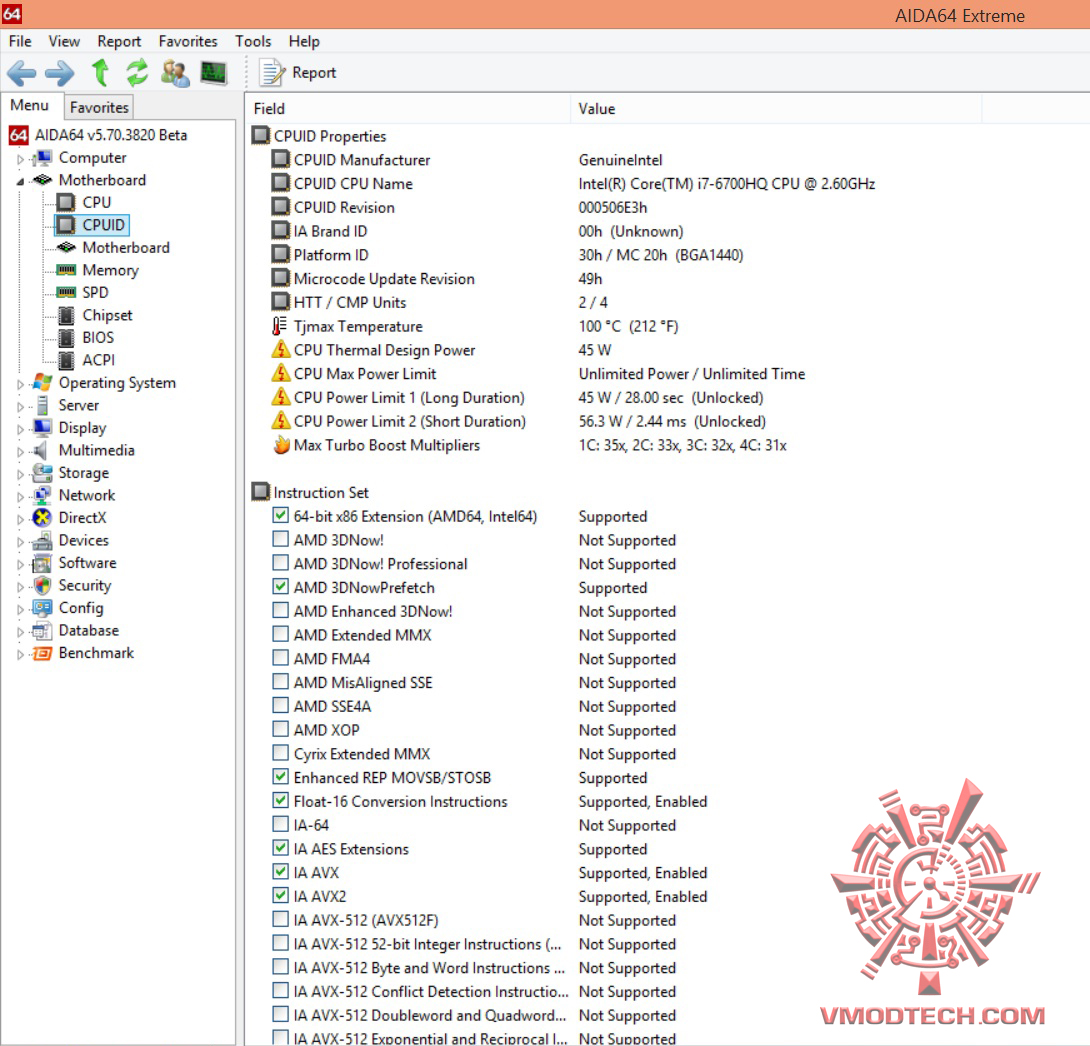Click the Software category icon
Image resolution: width=1090 pixels, height=1046 pixels.
42,563
